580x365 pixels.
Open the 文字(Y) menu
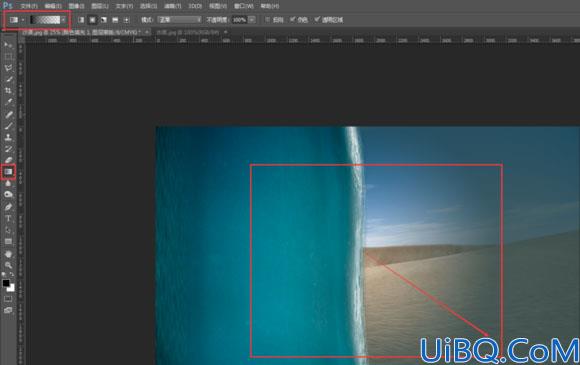[124, 6]
